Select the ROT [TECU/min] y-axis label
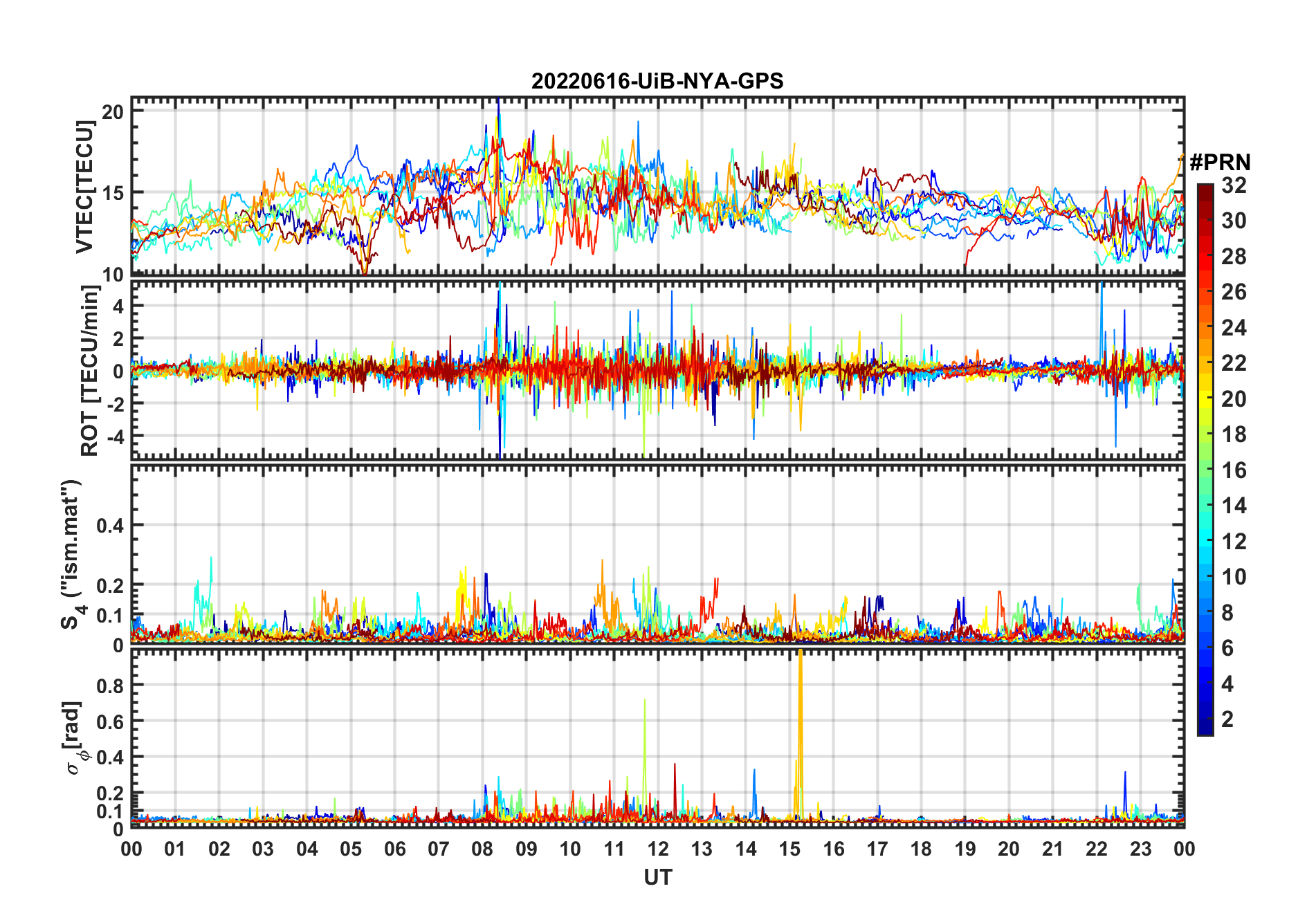This screenshot has height=920, width=1316. (x=89, y=371)
